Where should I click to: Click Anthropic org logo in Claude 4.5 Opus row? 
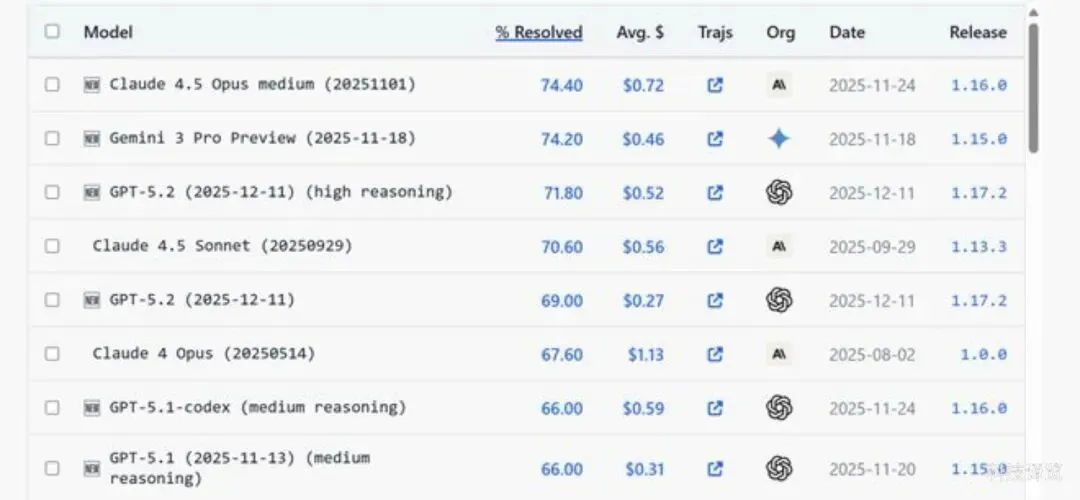point(779,85)
